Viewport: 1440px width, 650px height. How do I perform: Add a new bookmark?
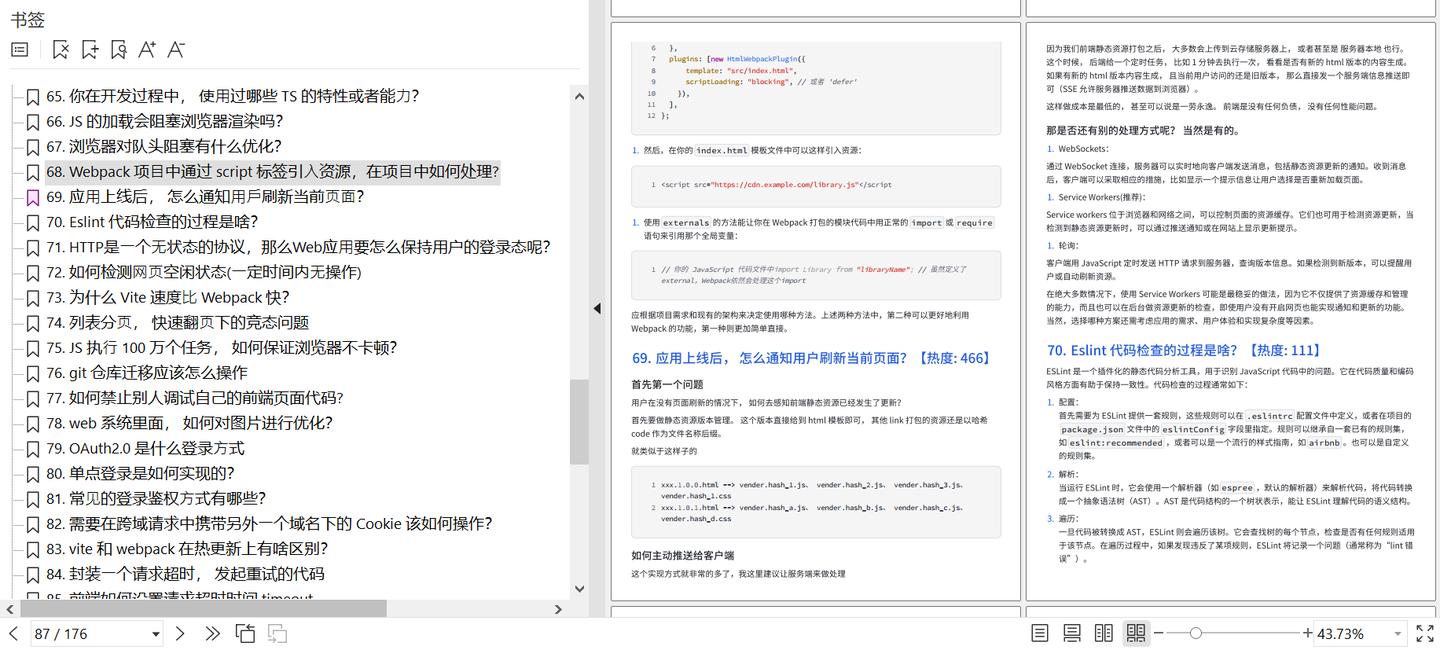(89, 49)
